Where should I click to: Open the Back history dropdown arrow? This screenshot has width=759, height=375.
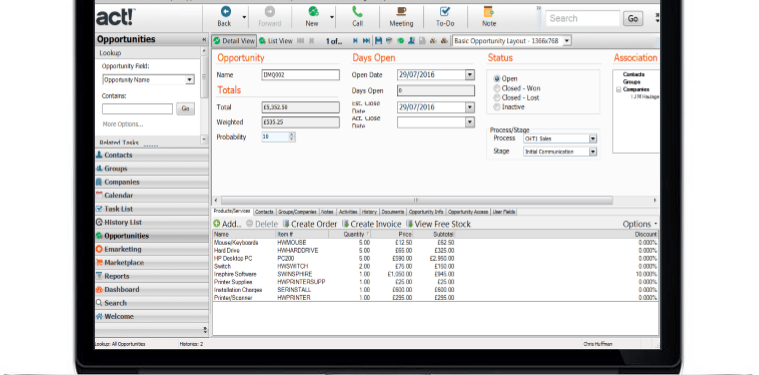[244, 17]
